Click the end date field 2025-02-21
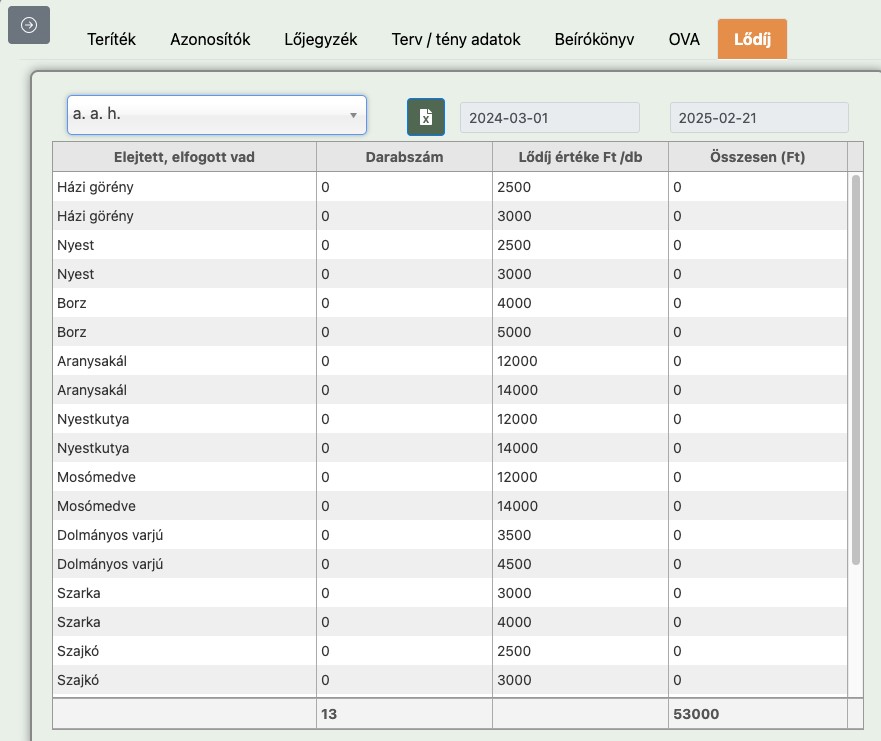 (x=759, y=117)
